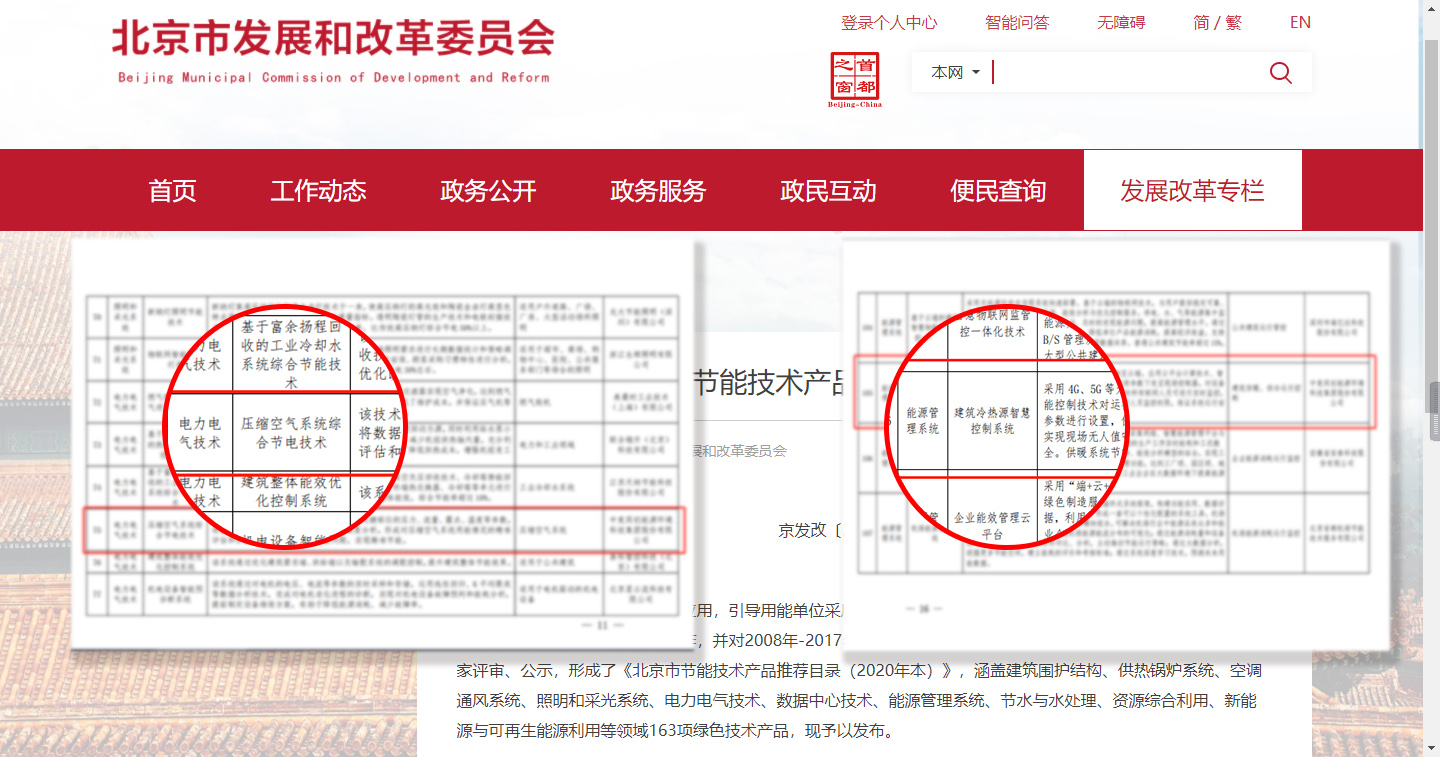Click the search magnifier icon
This screenshot has height=757, width=1440.
tap(1280, 72)
